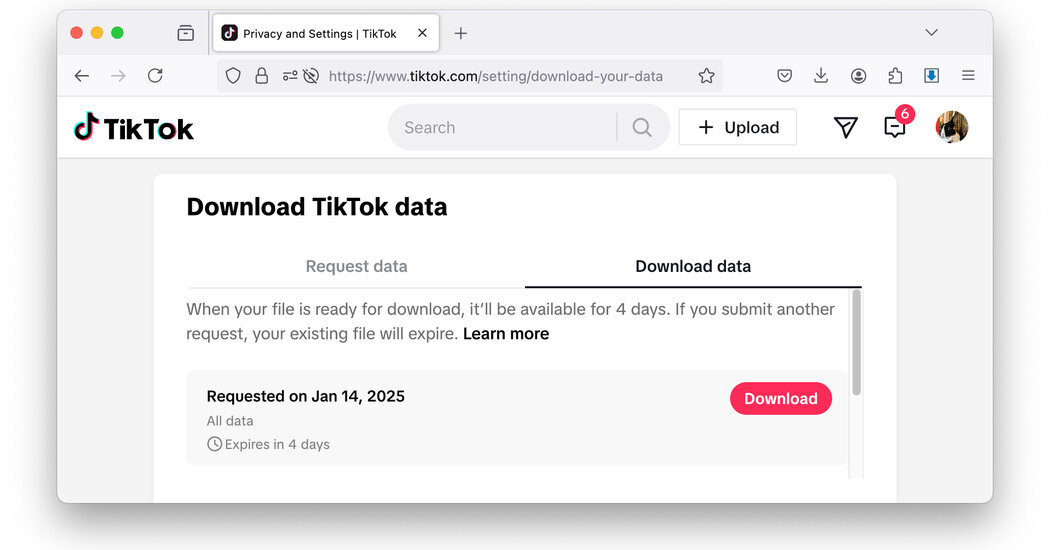Reload the current page
The image size is (1050, 550).
coord(155,76)
